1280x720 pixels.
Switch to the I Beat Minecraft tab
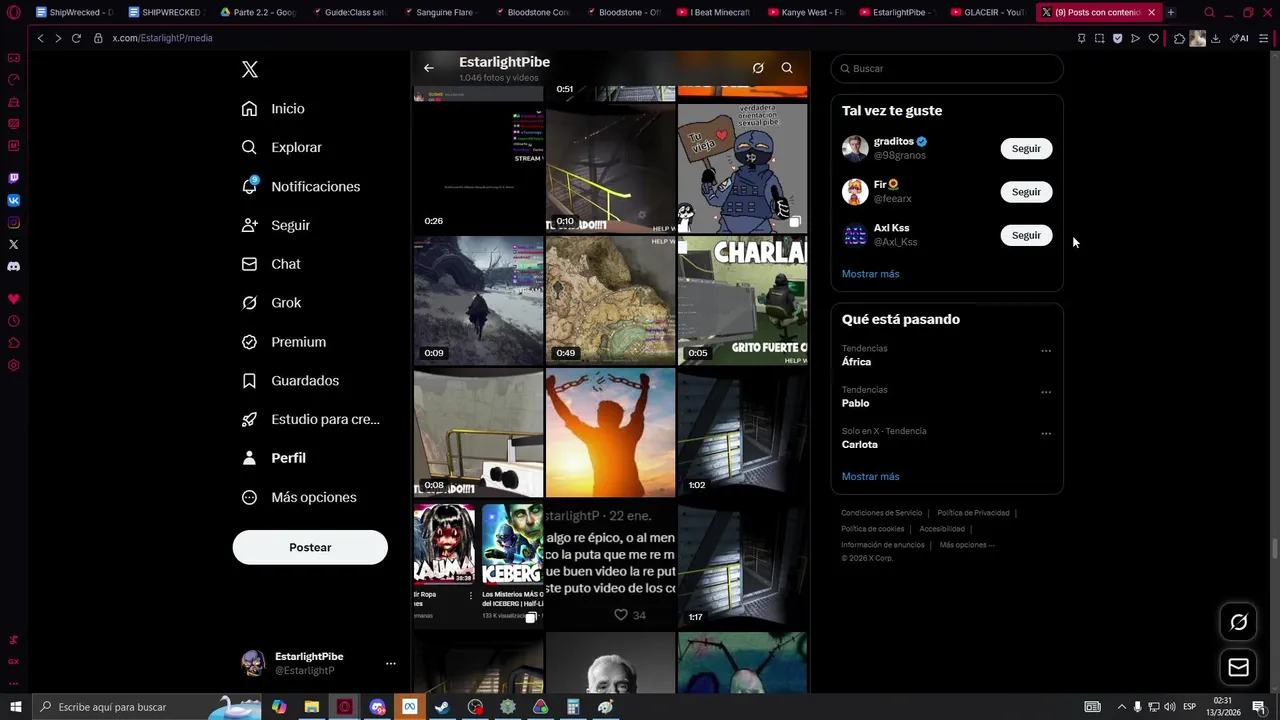[714, 12]
